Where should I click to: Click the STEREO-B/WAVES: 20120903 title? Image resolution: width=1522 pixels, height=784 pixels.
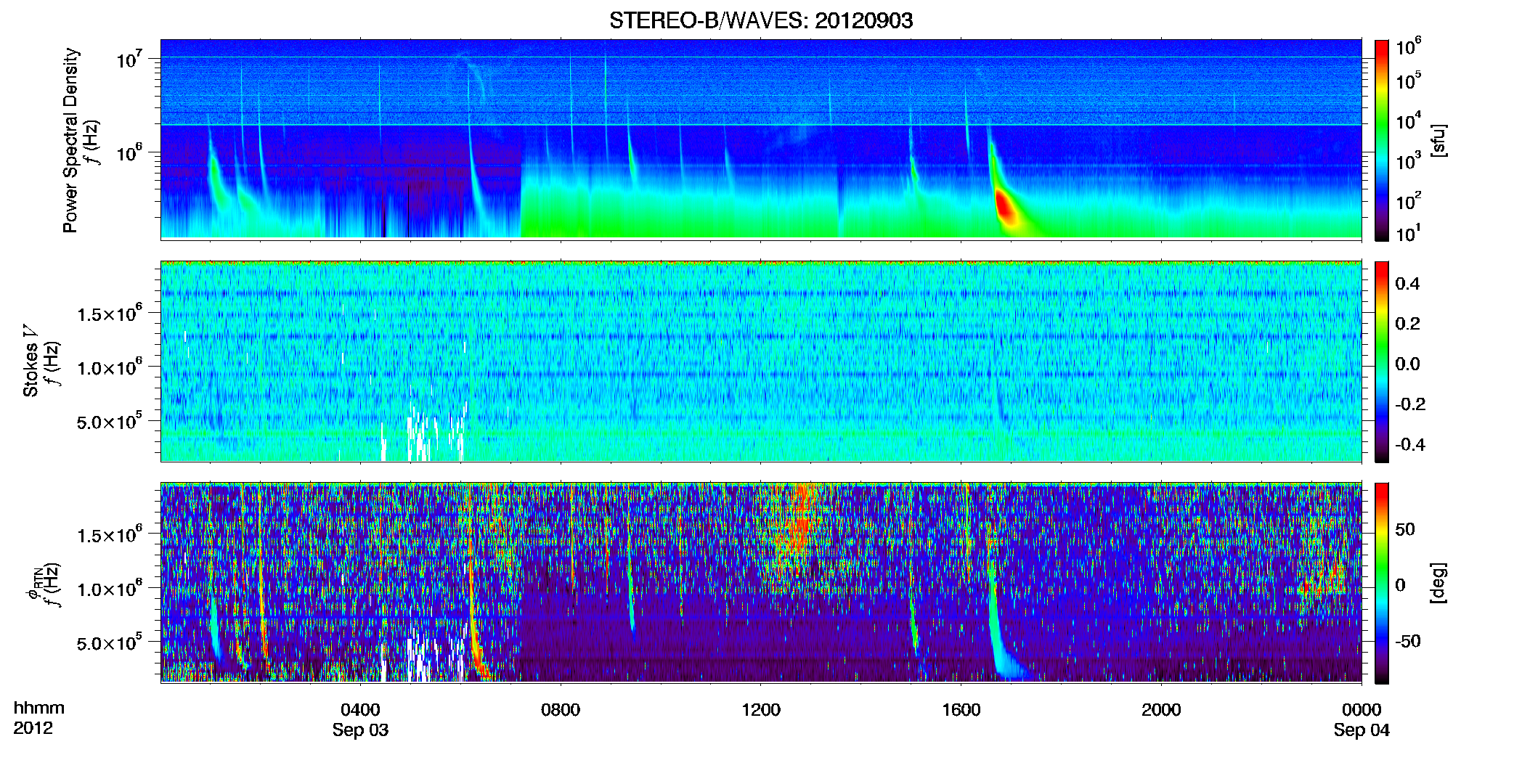tap(761, 20)
